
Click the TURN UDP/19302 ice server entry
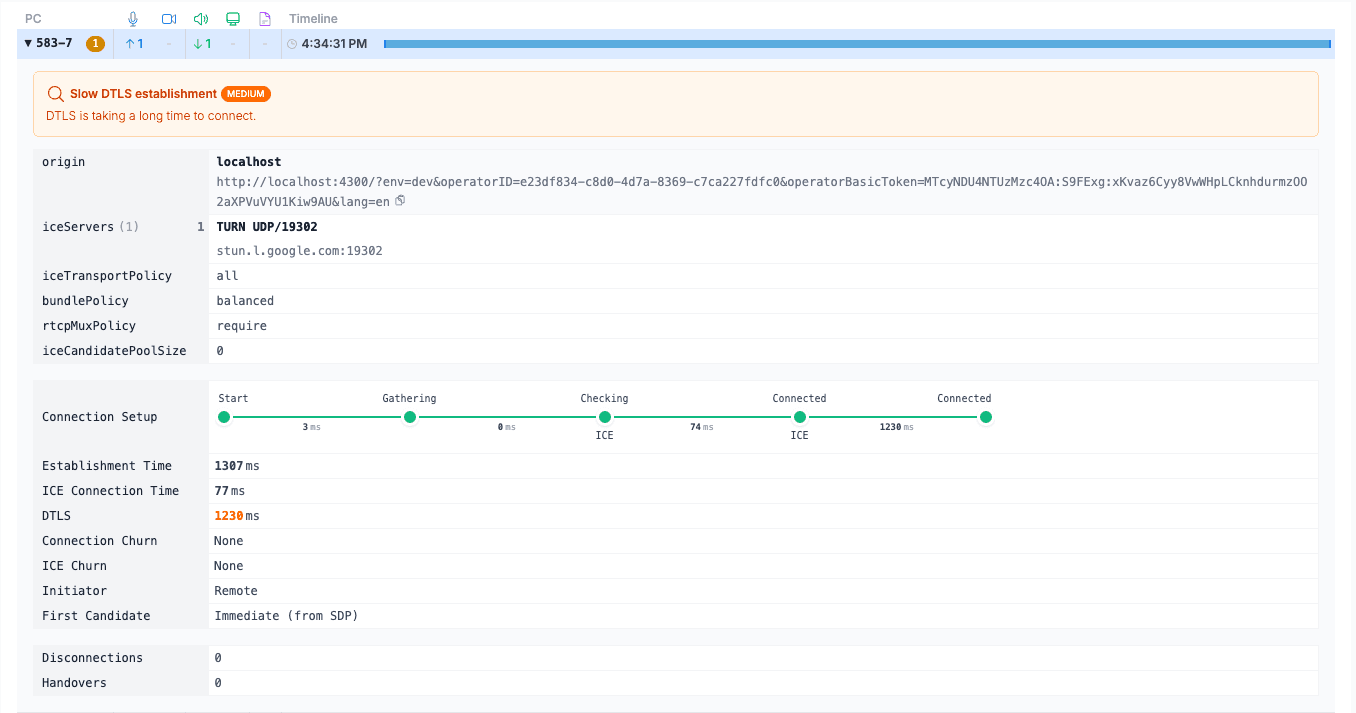pyautogui.click(x=267, y=227)
